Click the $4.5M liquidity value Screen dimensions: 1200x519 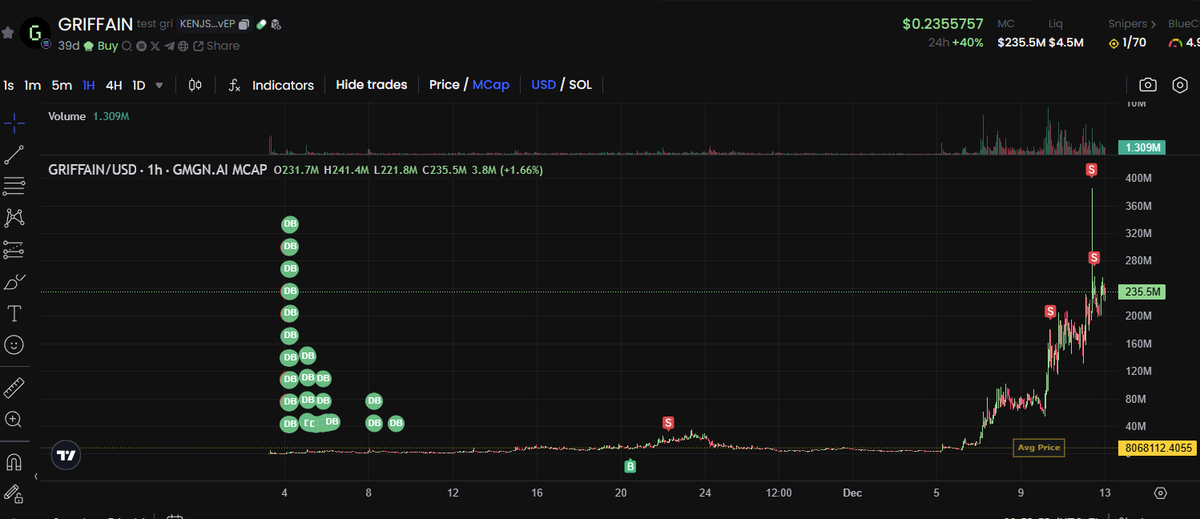coord(1066,43)
